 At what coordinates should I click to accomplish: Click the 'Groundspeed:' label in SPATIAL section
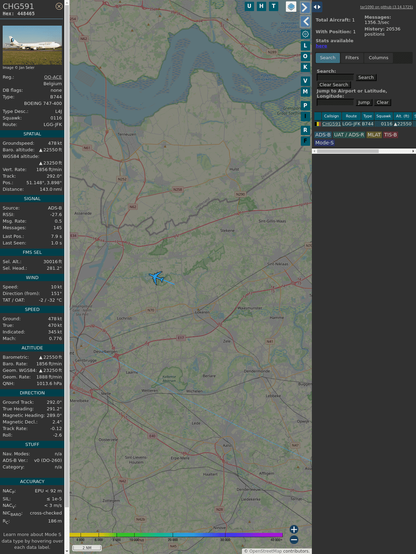[x=18, y=143]
